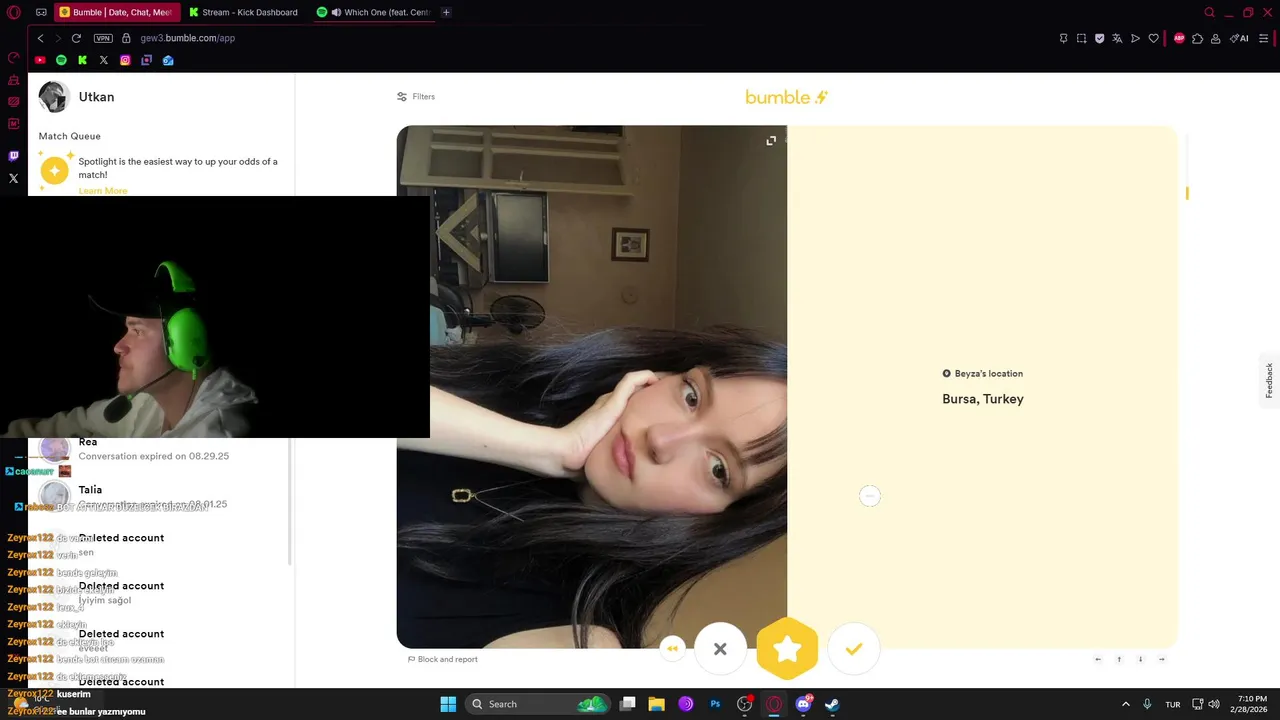Click the profile card scrollbar indicator
Image resolution: width=1280 pixels, height=720 pixels.
tap(1187, 193)
